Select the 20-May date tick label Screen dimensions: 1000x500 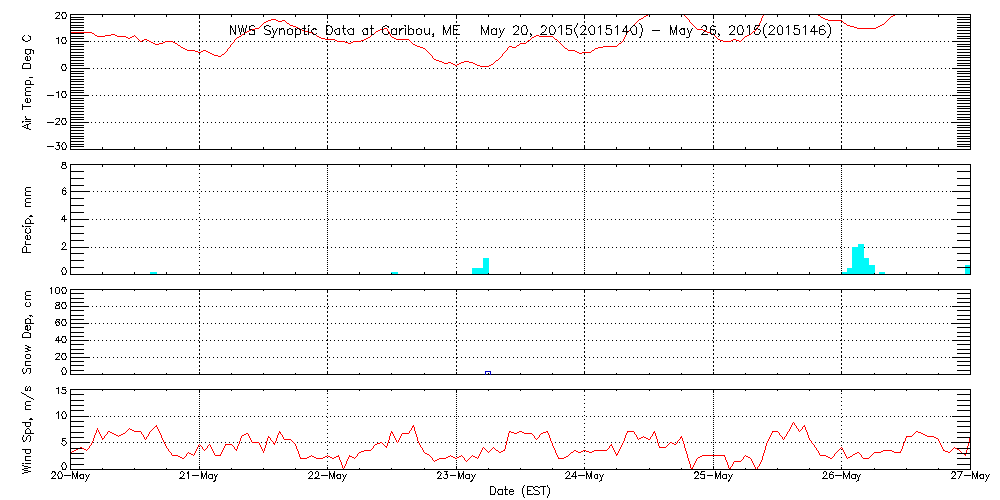tap(71, 477)
